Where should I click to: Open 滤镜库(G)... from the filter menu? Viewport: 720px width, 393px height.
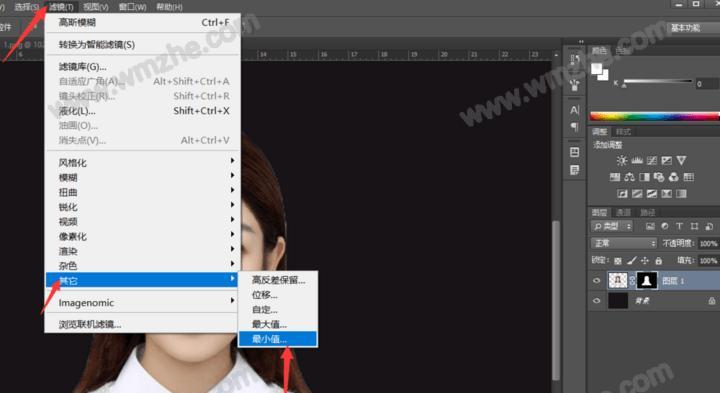click(142, 67)
